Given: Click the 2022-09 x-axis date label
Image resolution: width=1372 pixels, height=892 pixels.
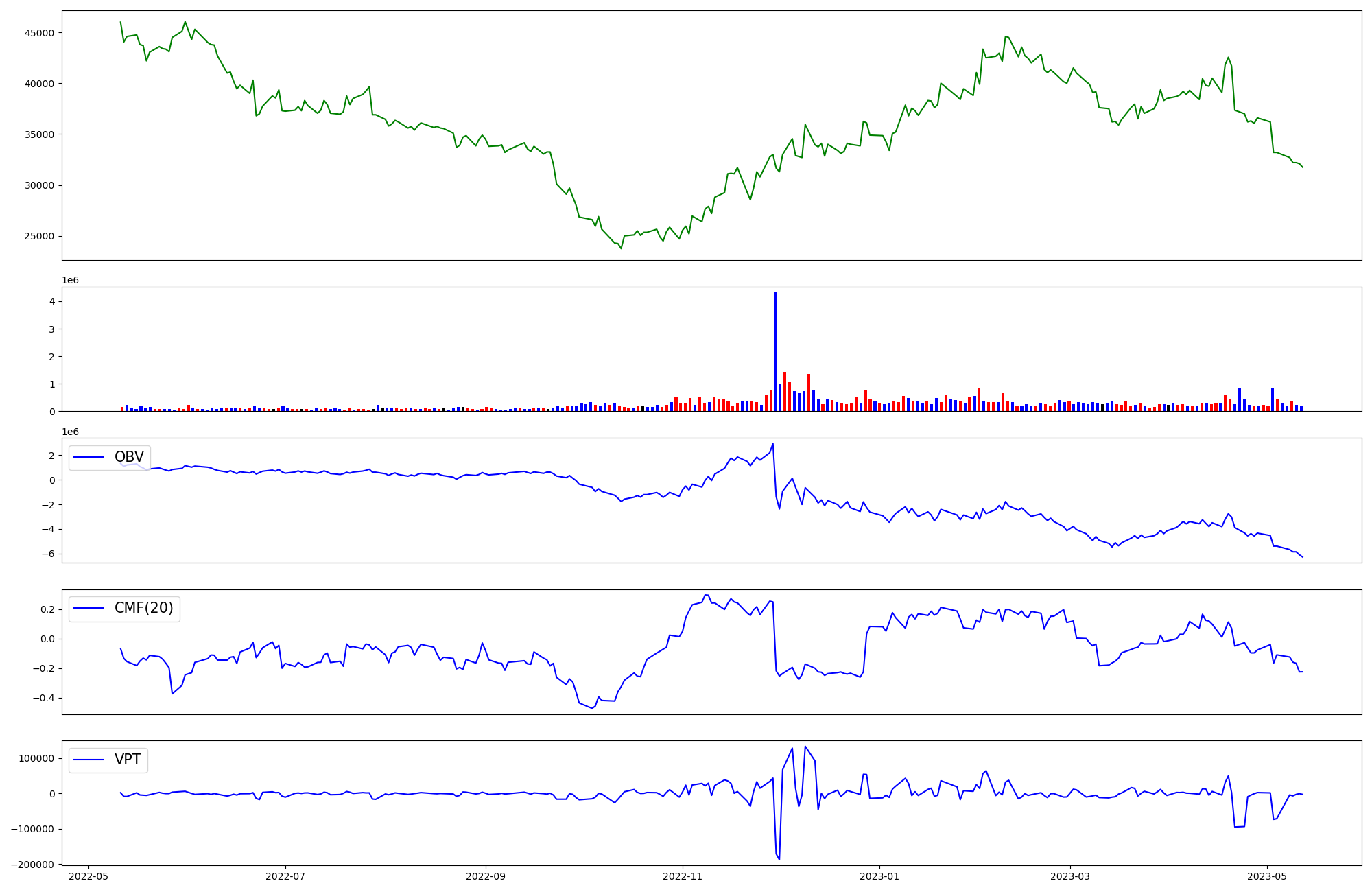Looking at the screenshot, I should [x=486, y=876].
